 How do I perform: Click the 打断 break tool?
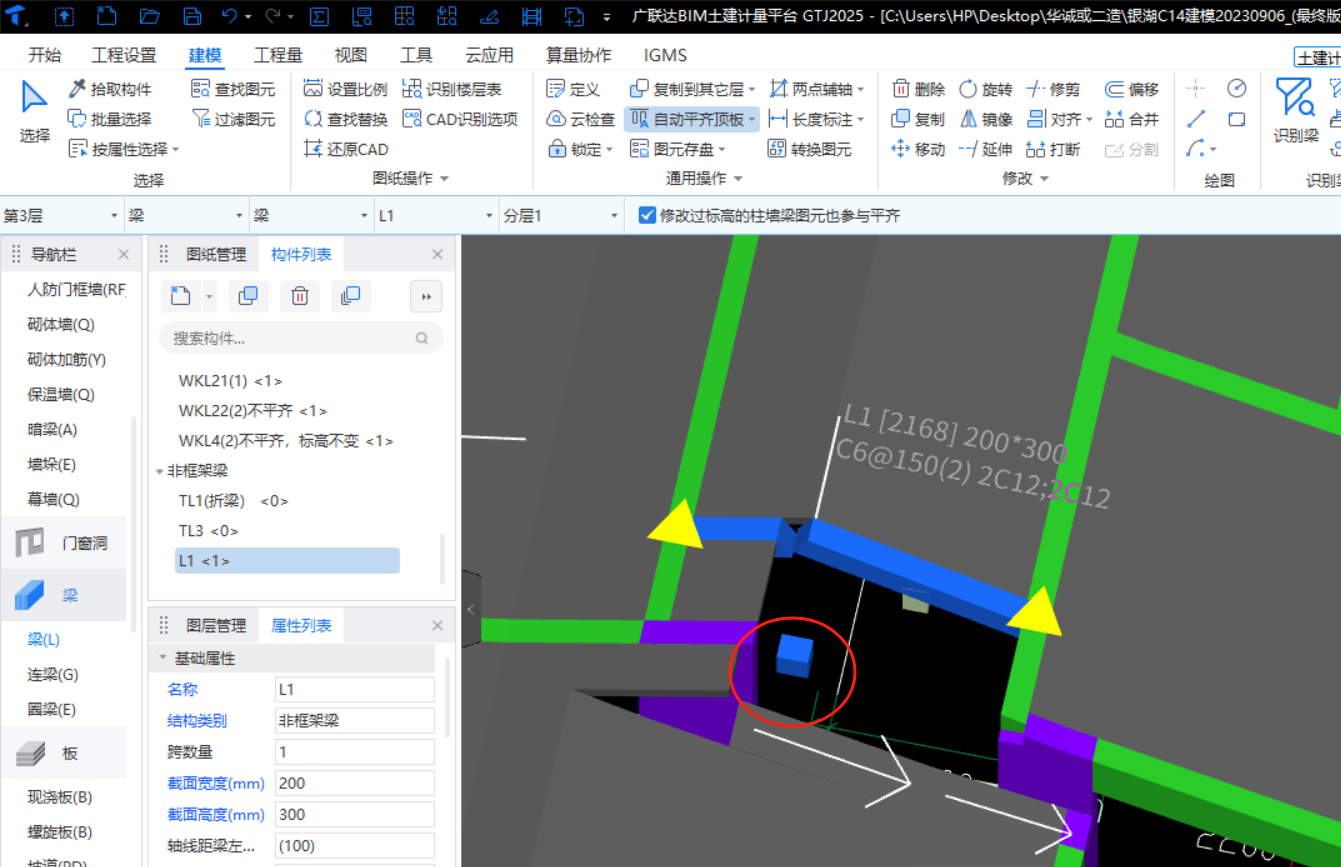click(1053, 149)
